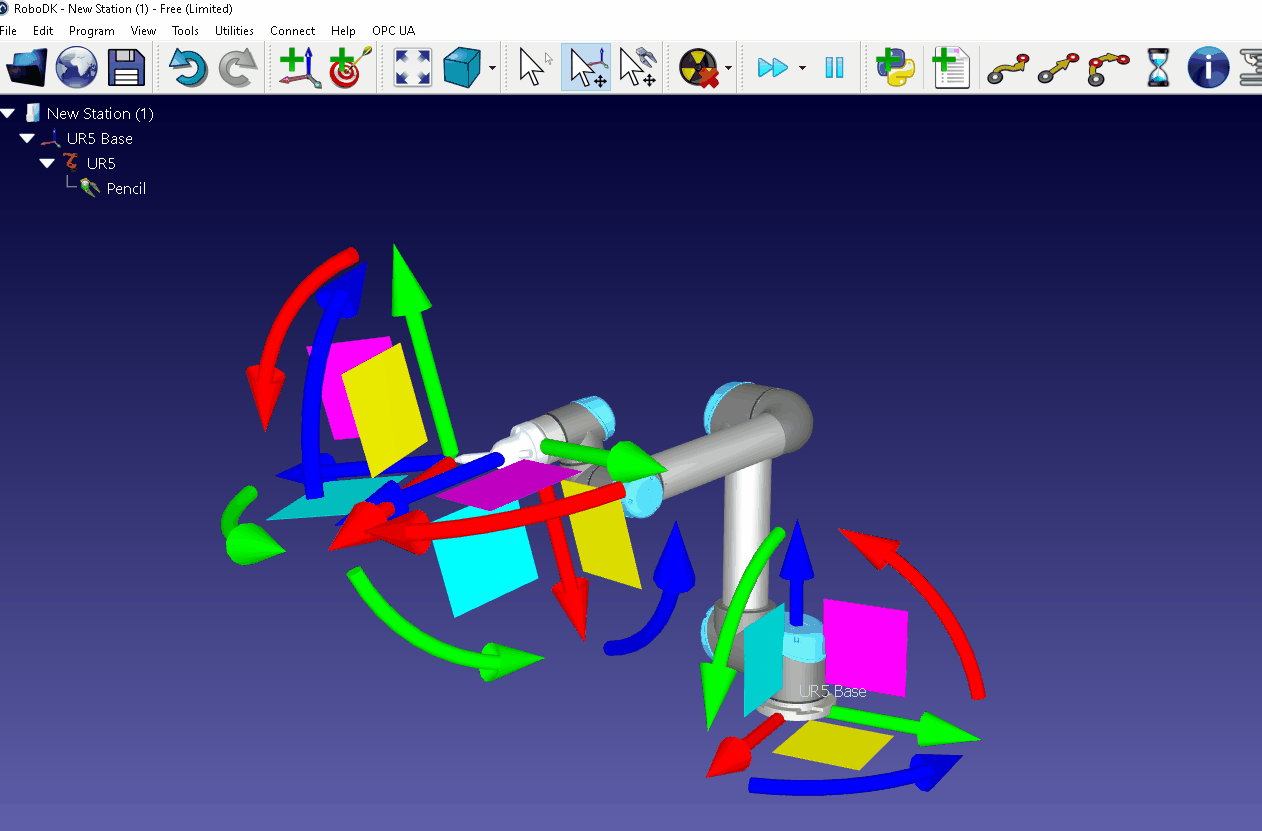The height and width of the screenshot is (831, 1262).
Task: Save the station with the floppy disk icon
Action: pos(126,68)
